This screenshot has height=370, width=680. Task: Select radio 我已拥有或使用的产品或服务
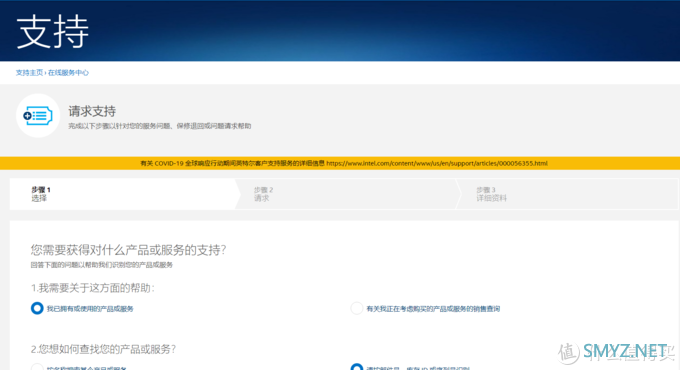(37, 308)
